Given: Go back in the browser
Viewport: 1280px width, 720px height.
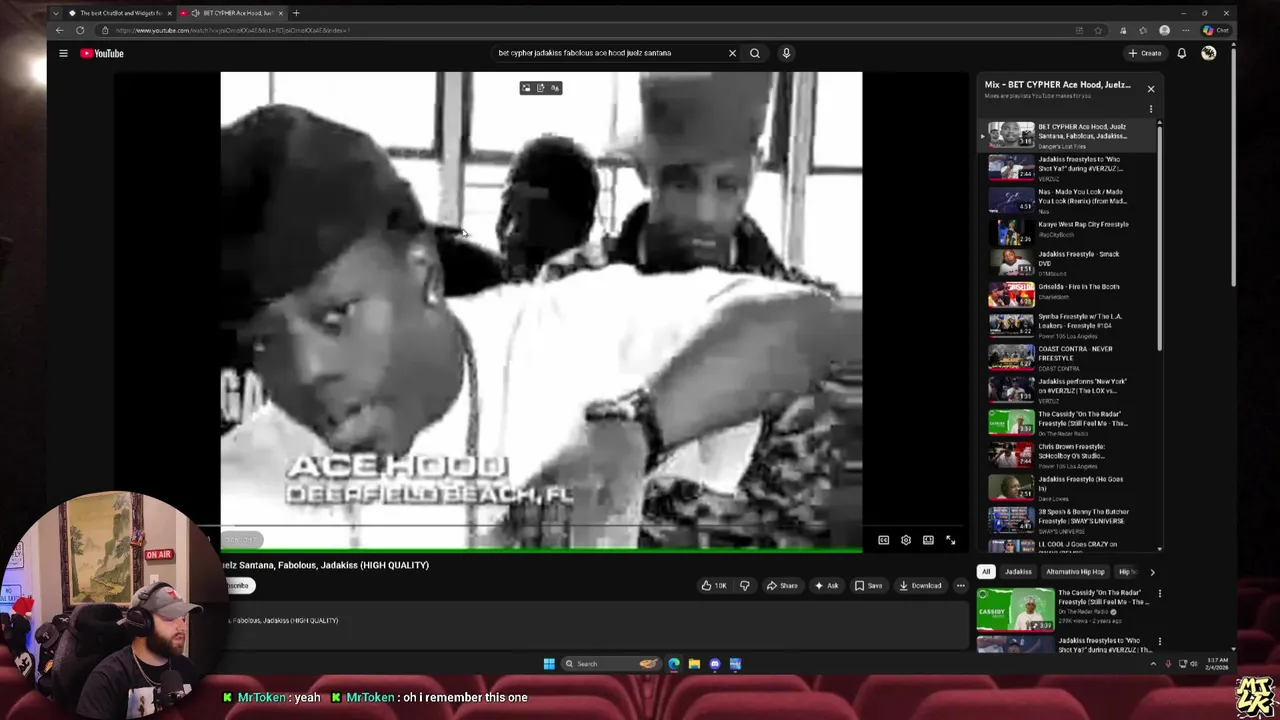Looking at the screenshot, I should tap(59, 30).
